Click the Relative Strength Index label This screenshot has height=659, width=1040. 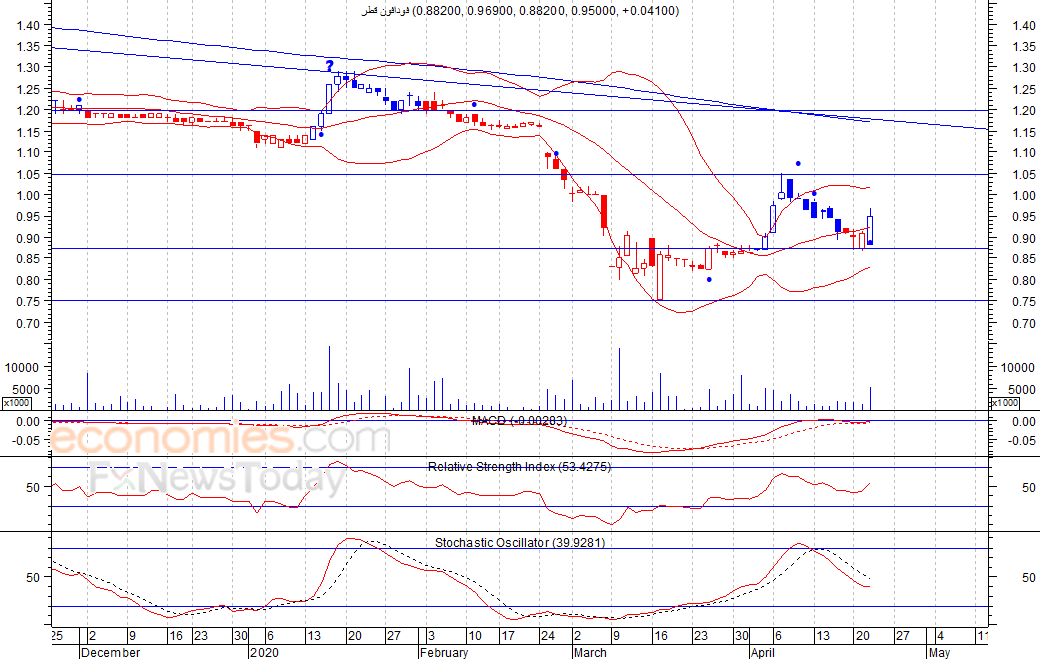click(519, 467)
